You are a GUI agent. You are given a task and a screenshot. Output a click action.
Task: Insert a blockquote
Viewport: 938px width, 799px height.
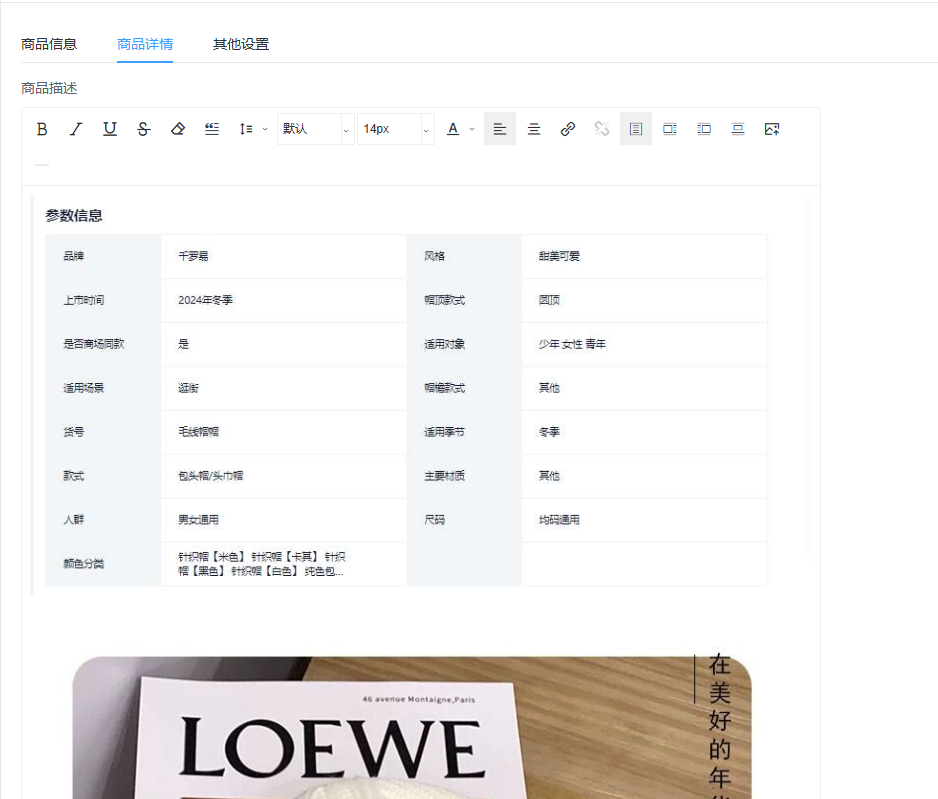pos(212,129)
